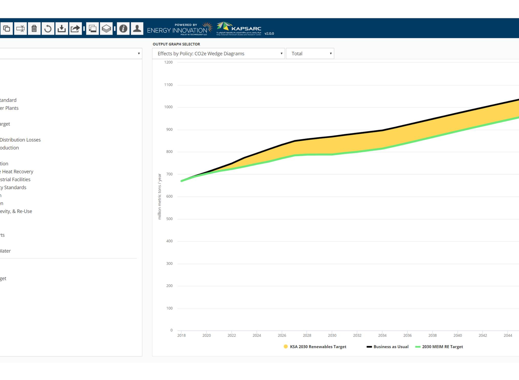Image resolution: width=519 pixels, height=380 pixels.
Task: Reset scenario with circular arrow icon
Action: [x=48, y=29]
